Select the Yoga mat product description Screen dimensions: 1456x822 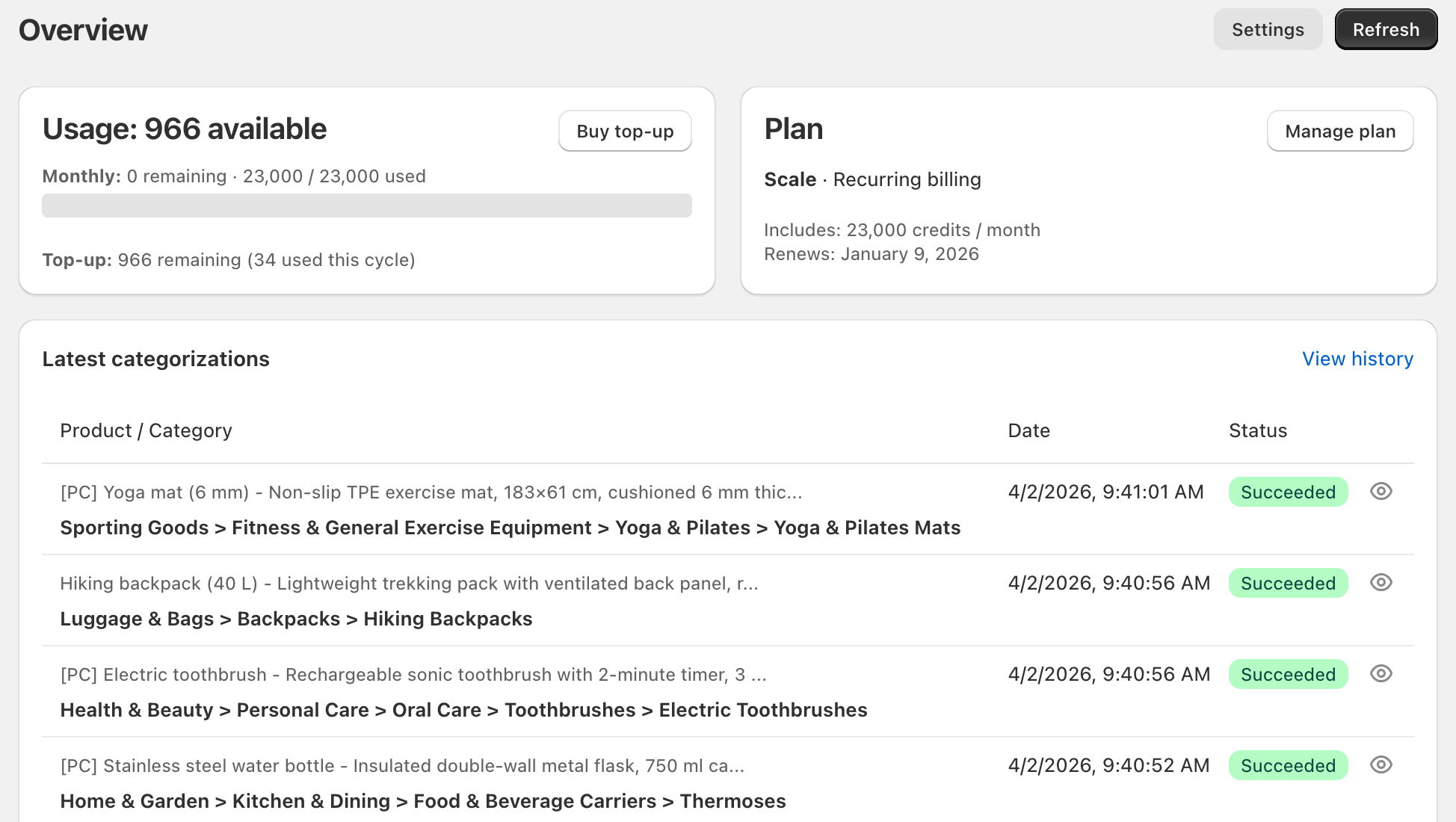click(x=431, y=492)
